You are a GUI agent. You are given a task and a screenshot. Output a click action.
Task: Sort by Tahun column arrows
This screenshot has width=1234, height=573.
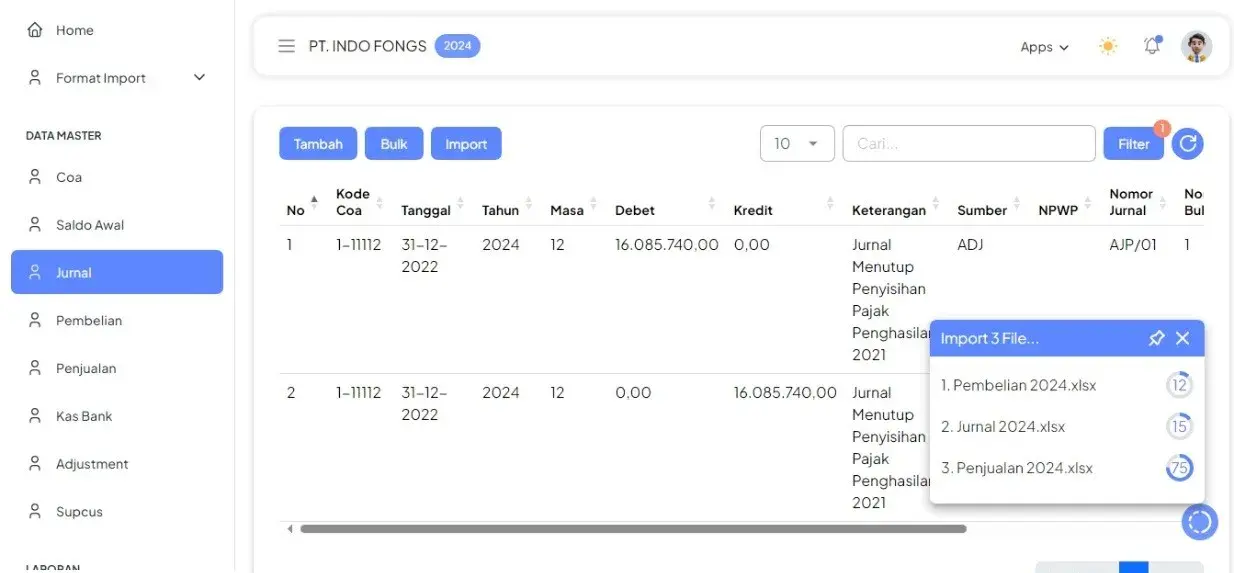tap(529, 203)
